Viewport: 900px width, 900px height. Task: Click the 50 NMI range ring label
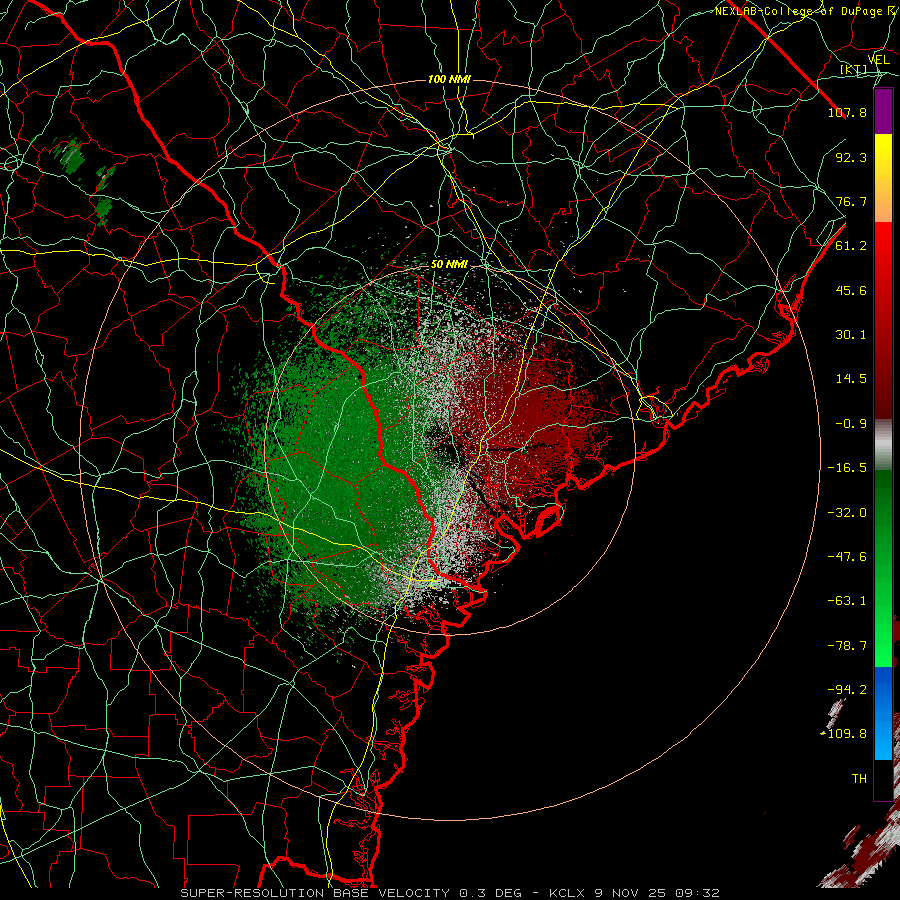[449, 265]
